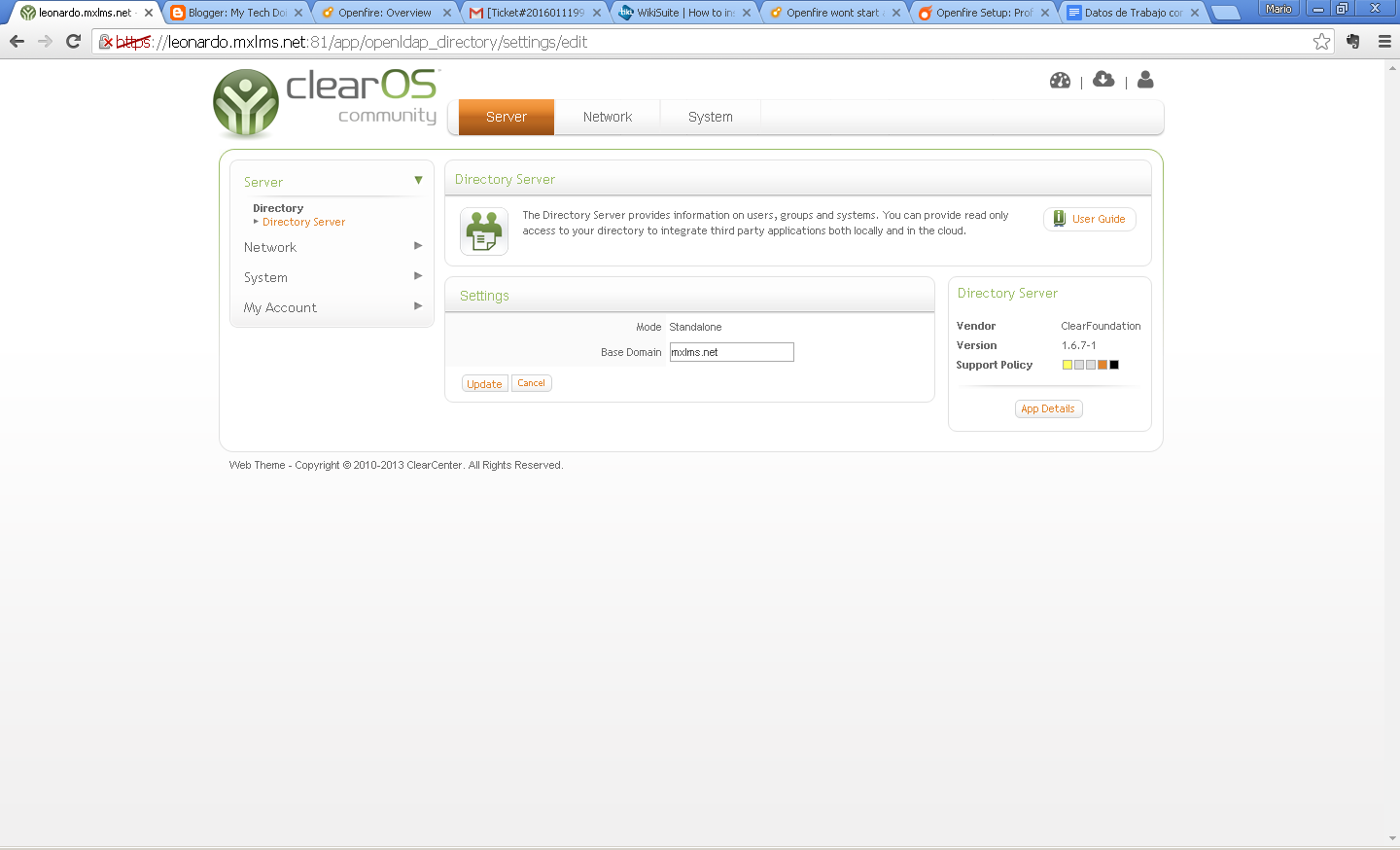Expand the System sidebar section
This screenshot has height=850, width=1400.
coord(418,275)
